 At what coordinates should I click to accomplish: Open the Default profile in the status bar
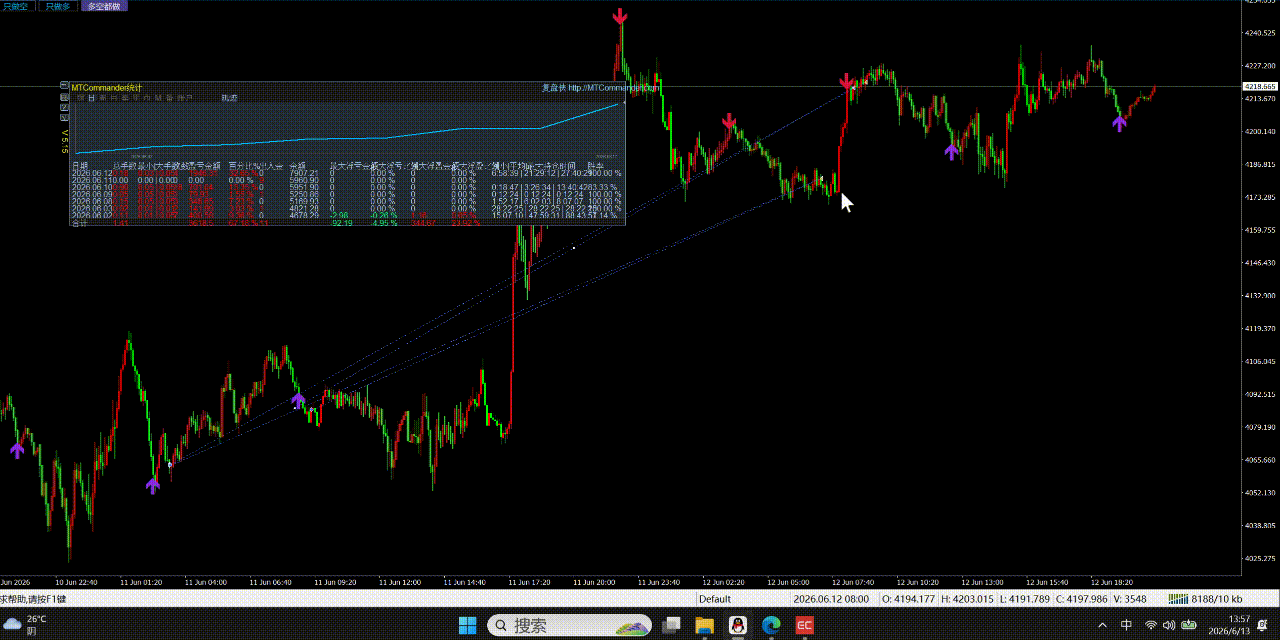click(715, 599)
